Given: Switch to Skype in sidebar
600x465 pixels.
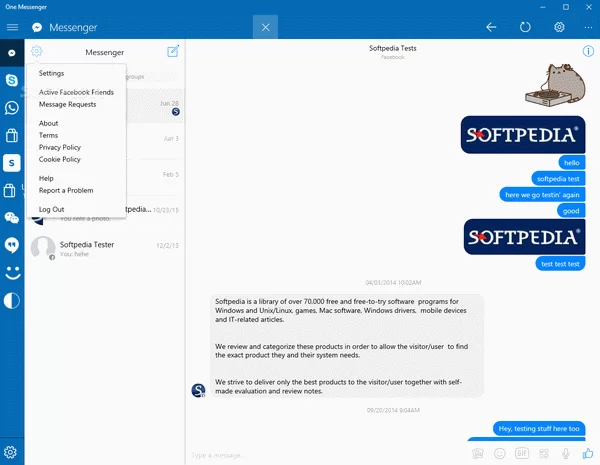Looking at the screenshot, I should 12,80.
